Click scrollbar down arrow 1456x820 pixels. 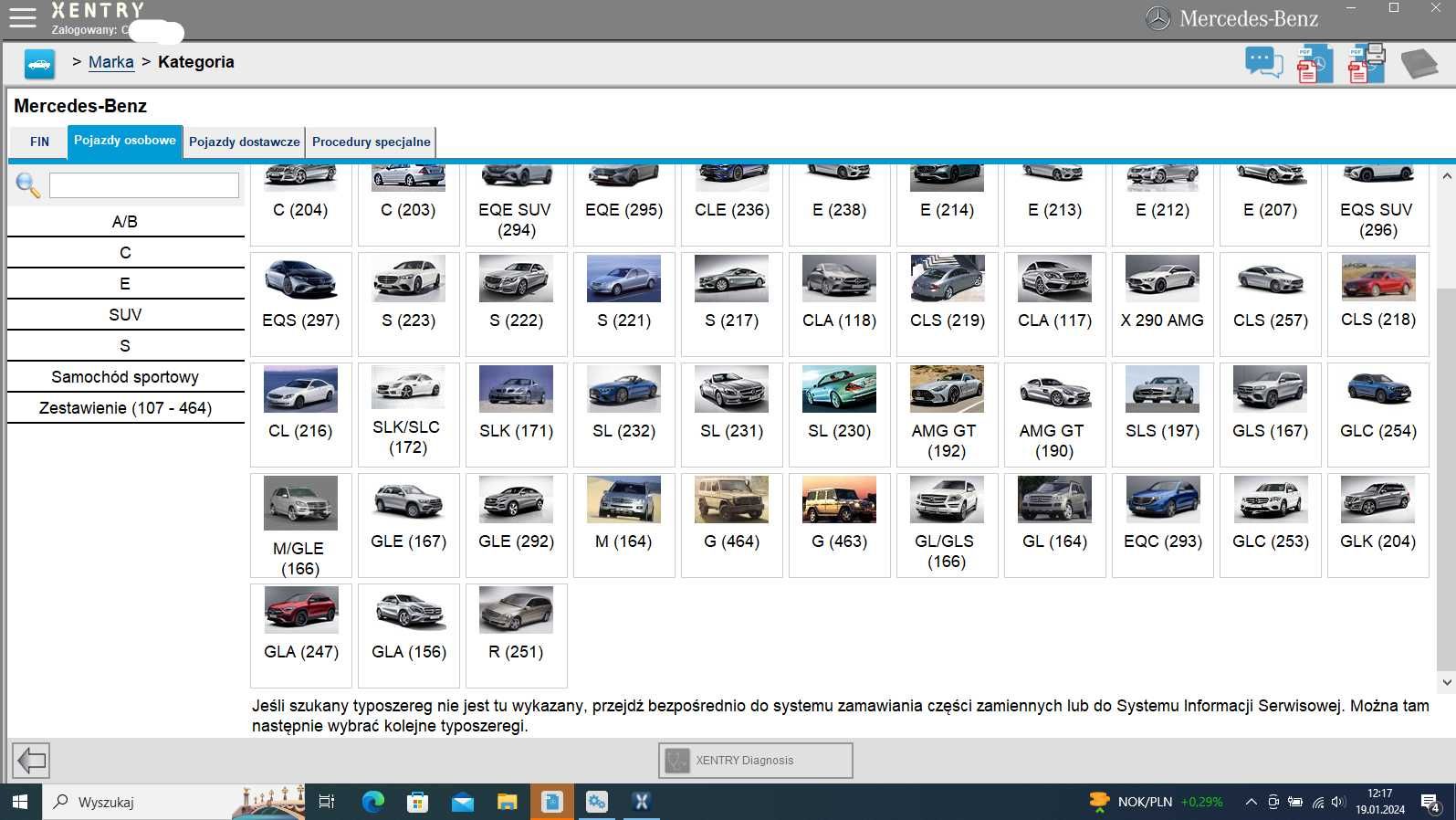(1446, 681)
